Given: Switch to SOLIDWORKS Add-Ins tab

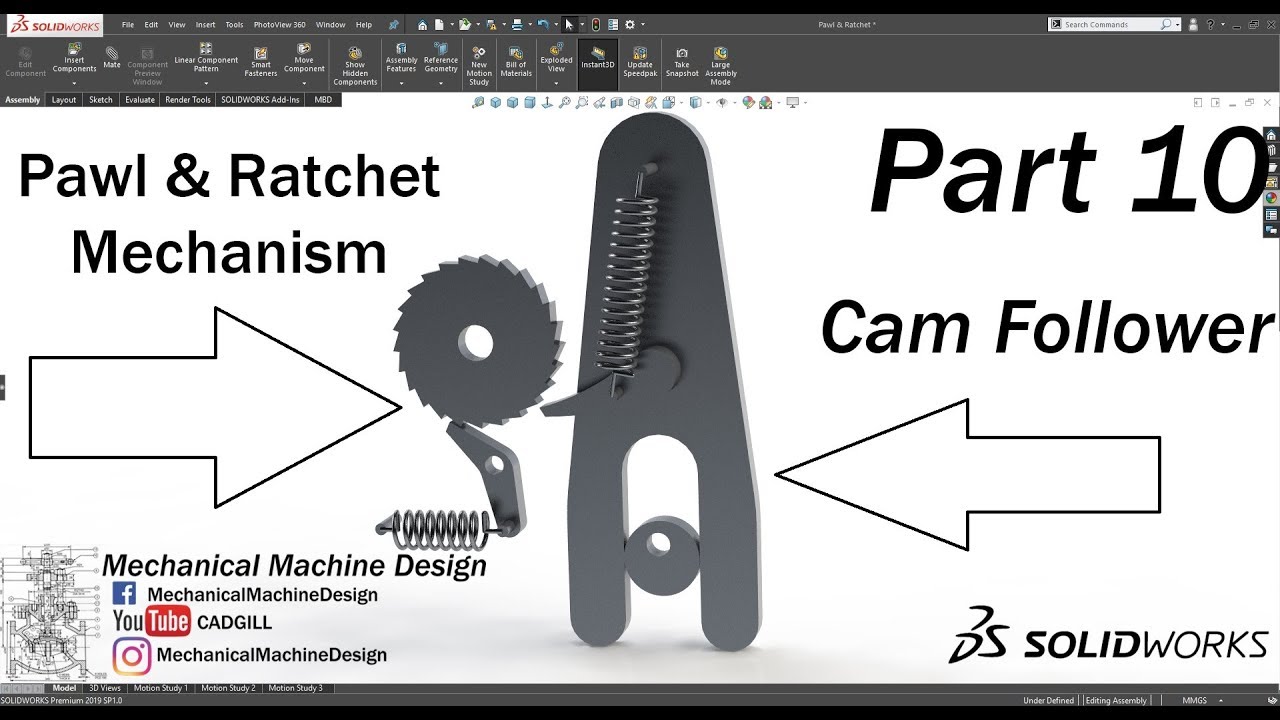Looking at the screenshot, I should (x=260, y=100).
